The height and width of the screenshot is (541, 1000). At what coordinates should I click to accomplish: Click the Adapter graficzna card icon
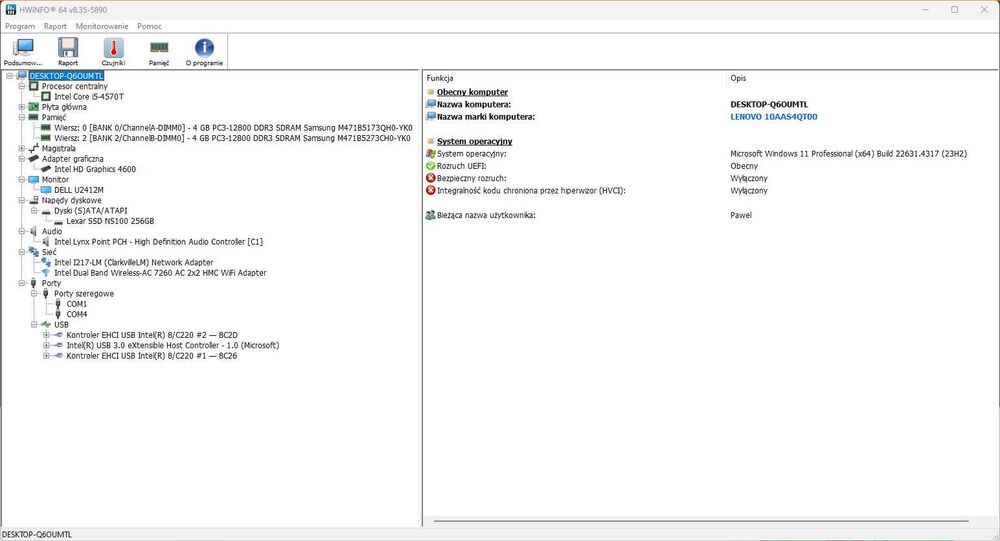(34, 158)
